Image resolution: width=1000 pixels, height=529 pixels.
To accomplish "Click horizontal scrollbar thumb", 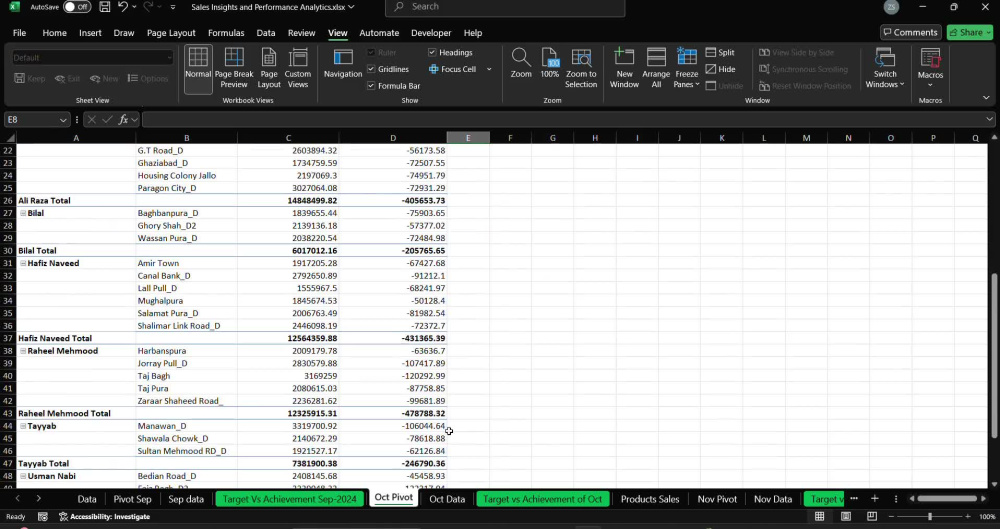I will pyautogui.click(x=948, y=498).
